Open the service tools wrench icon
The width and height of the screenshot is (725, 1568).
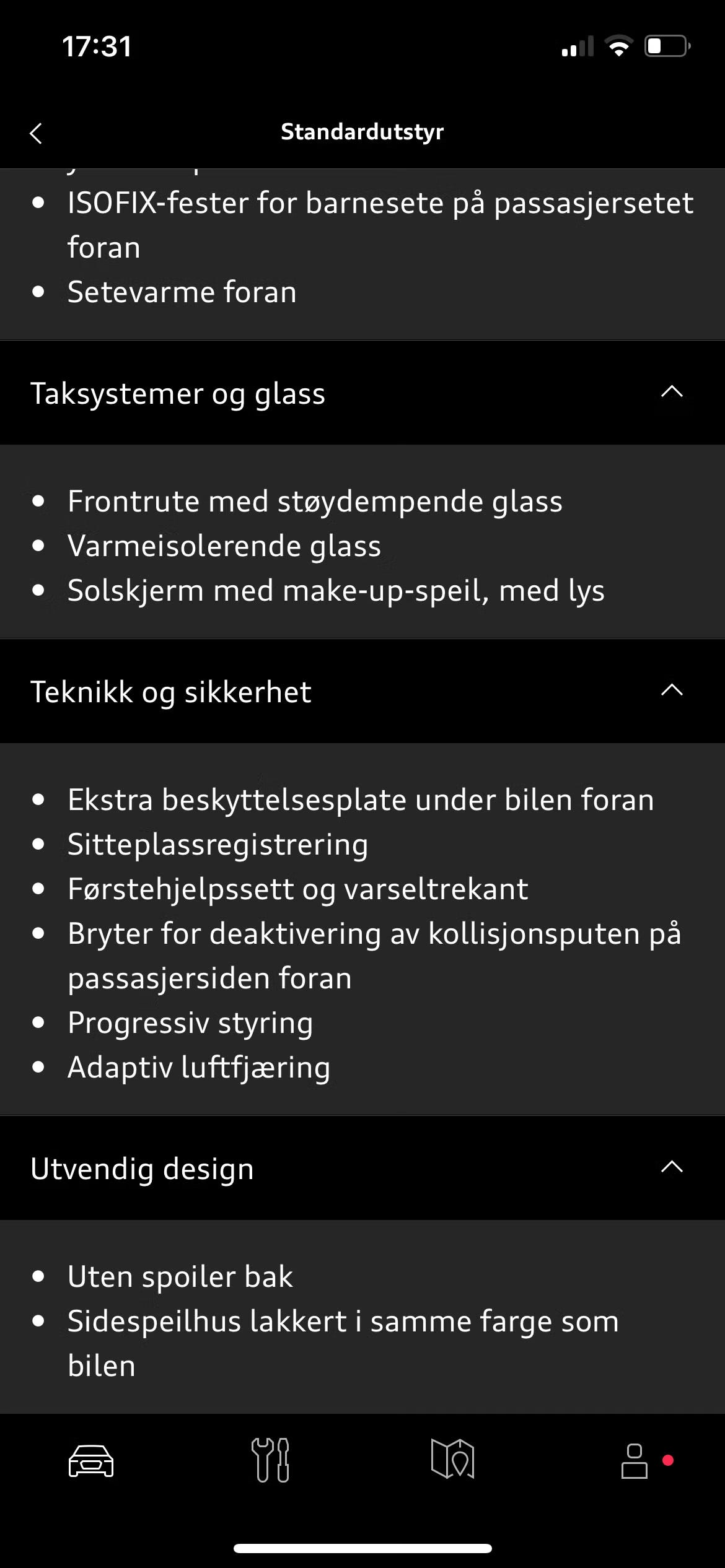tap(270, 1460)
